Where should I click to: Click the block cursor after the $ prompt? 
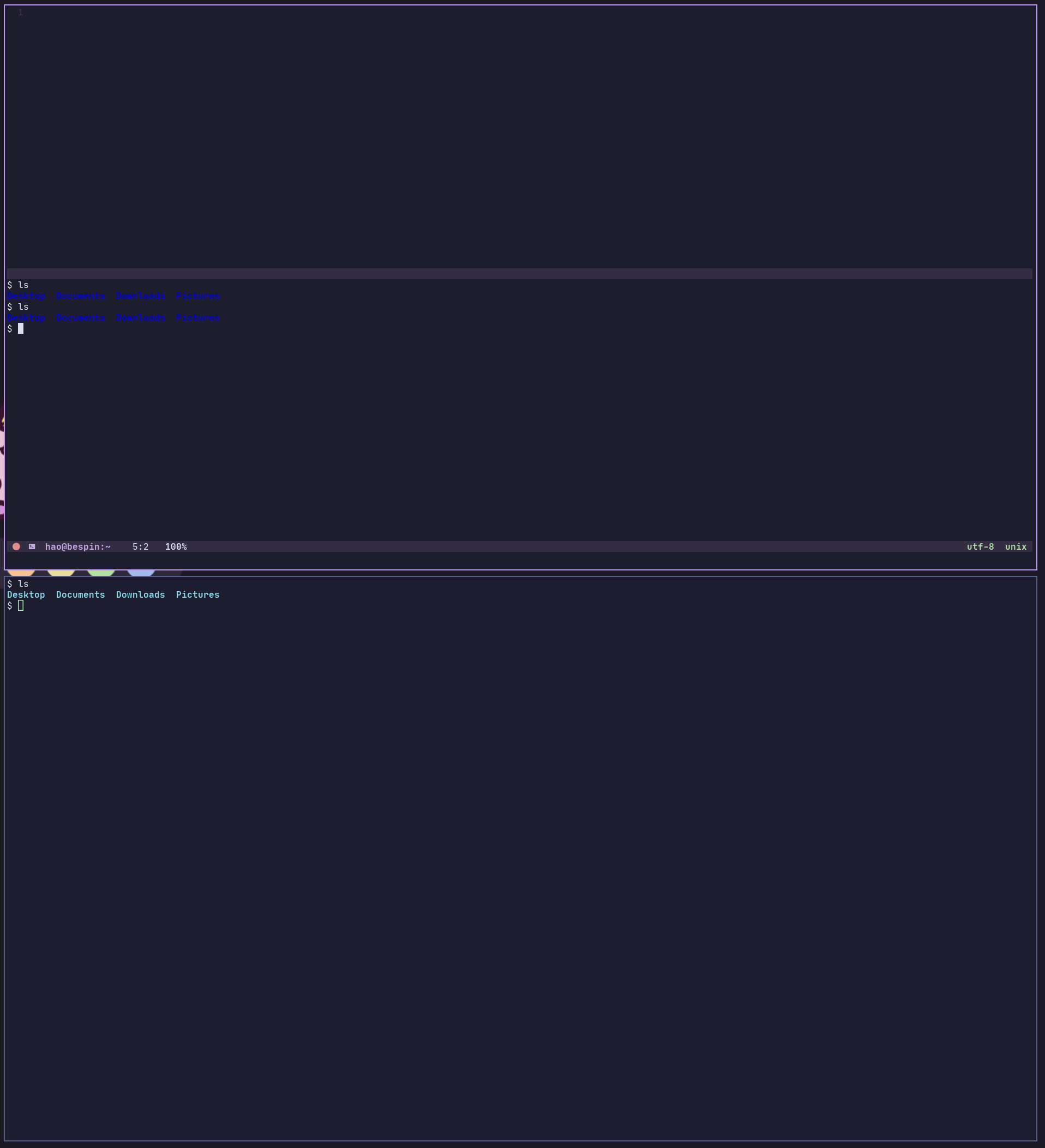point(22,328)
